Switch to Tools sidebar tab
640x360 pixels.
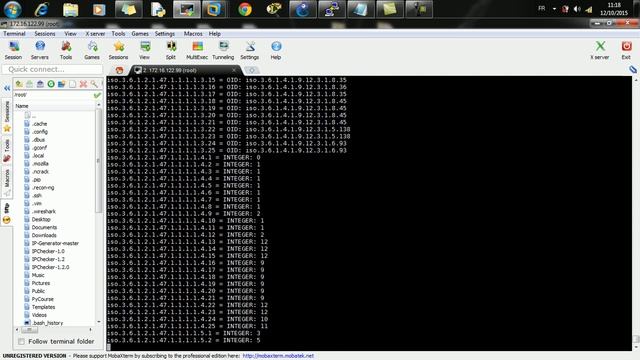tap(7, 150)
